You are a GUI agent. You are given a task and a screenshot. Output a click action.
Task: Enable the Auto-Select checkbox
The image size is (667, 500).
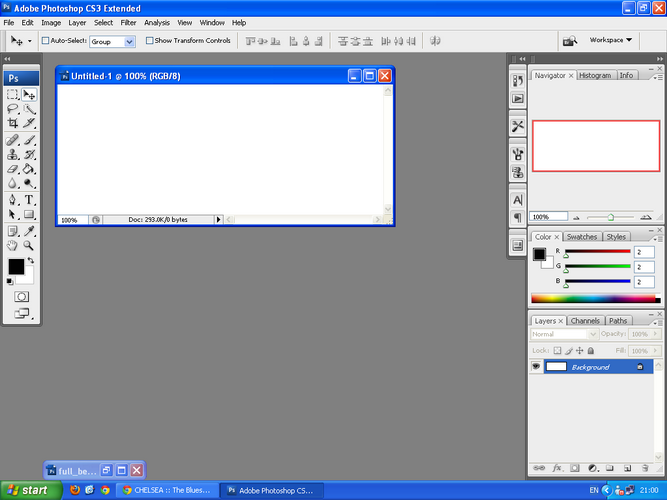click(x=46, y=41)
